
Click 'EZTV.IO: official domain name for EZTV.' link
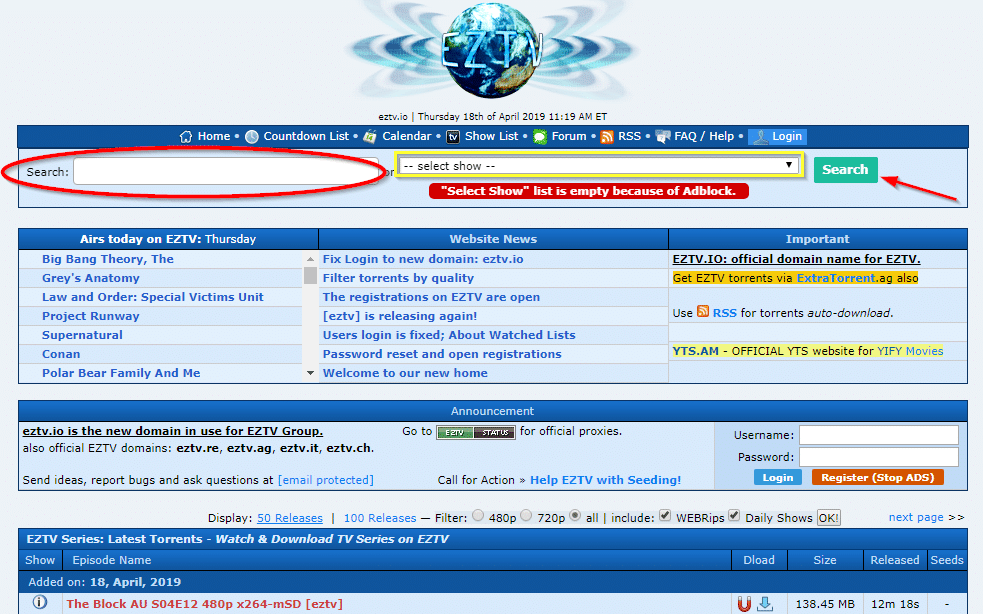796,259
